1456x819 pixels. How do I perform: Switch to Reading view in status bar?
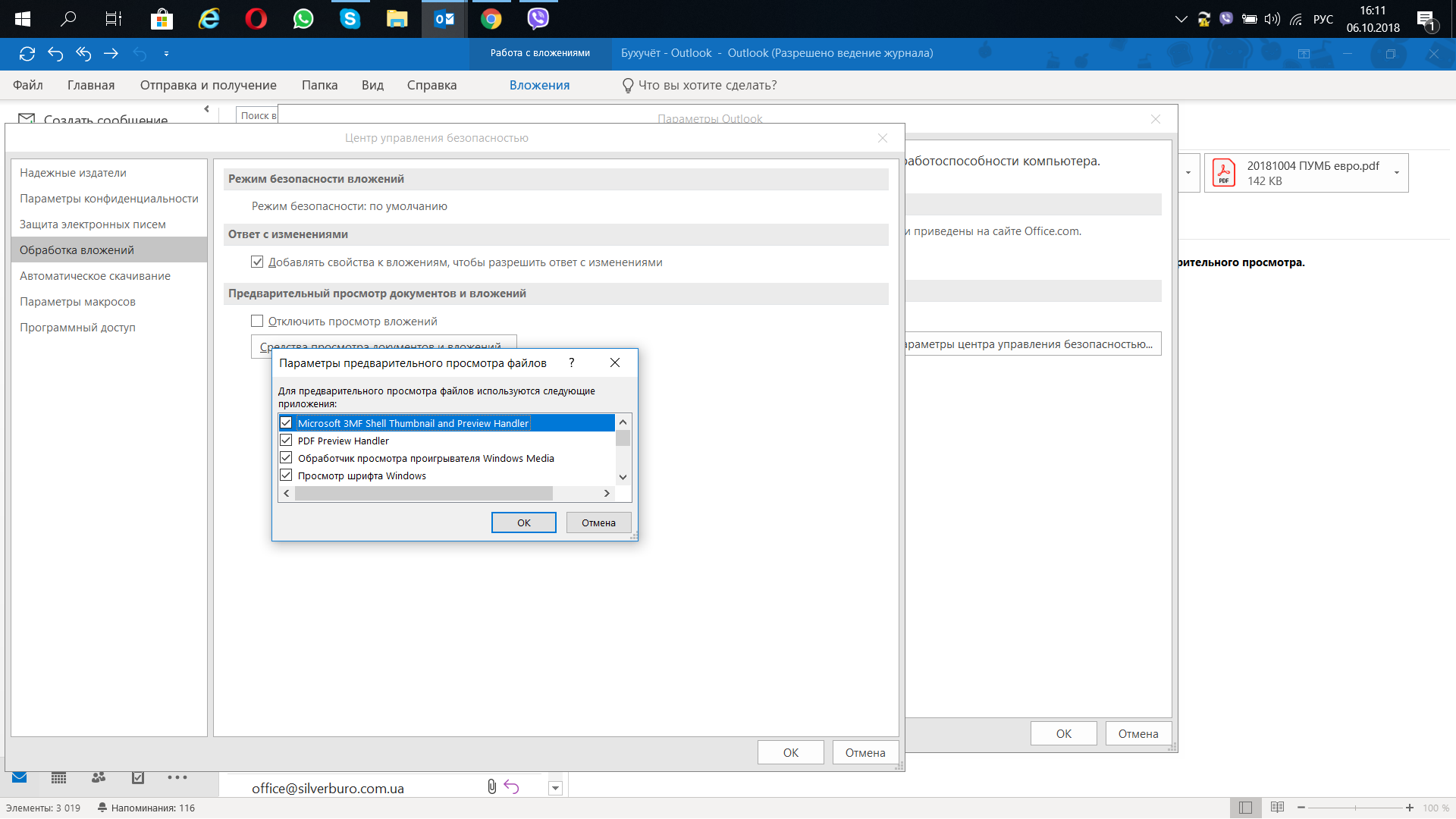coord(1278,808)
